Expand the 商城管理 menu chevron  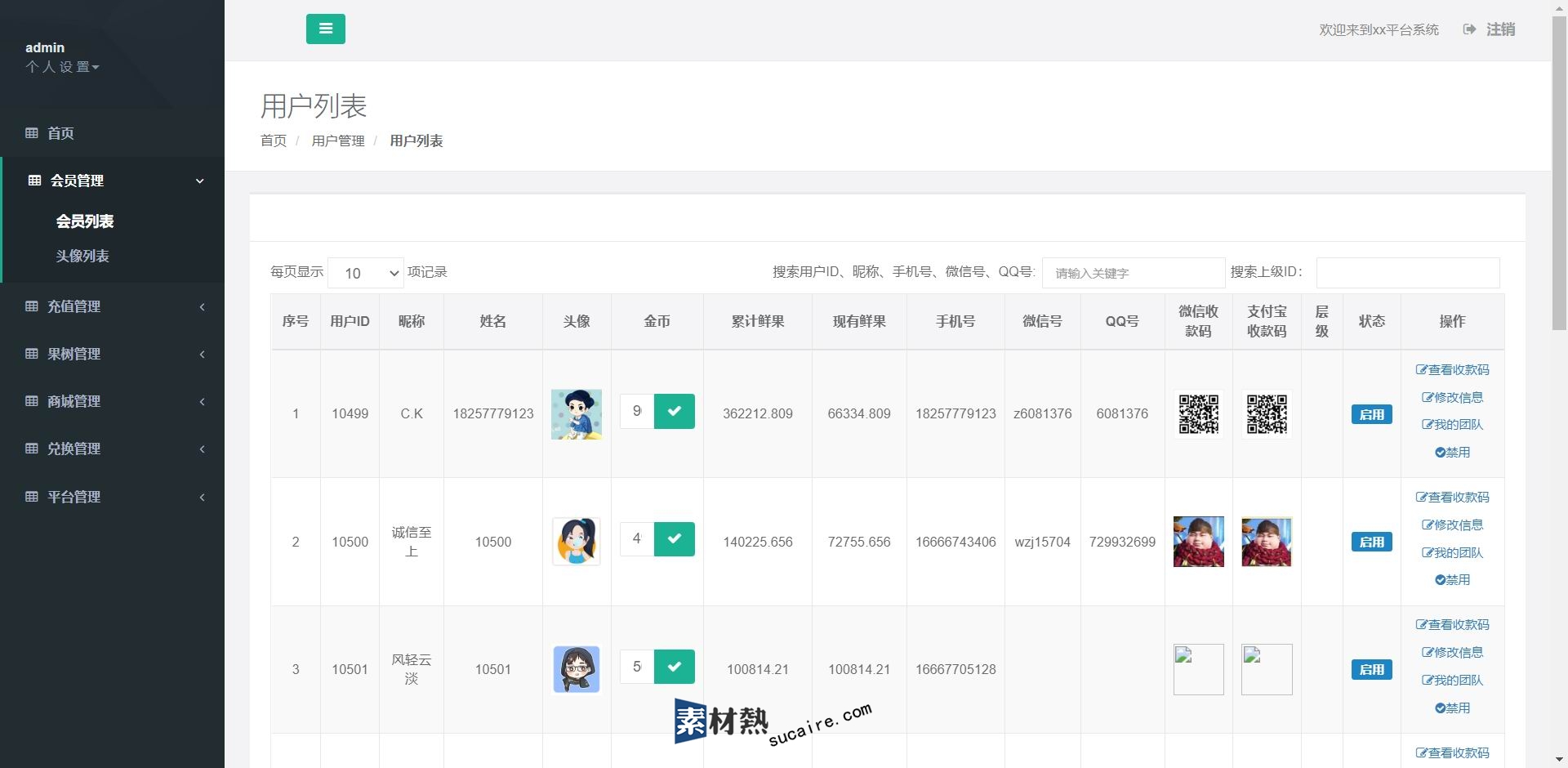202,402
